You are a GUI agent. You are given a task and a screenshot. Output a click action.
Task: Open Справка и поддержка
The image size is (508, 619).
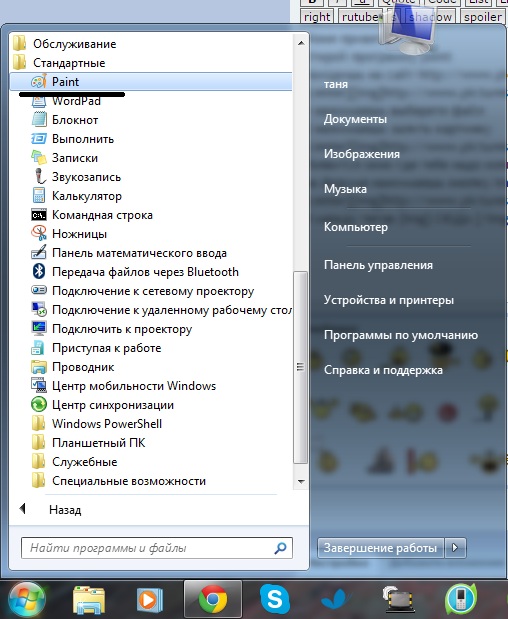tap(383, 370)
